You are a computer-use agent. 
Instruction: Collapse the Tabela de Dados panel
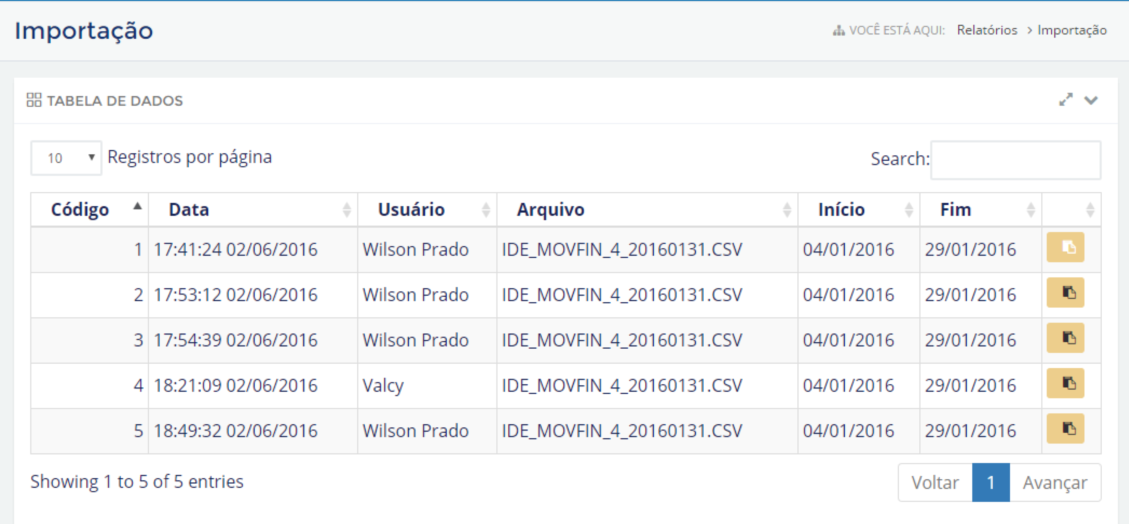pyautogui.click(x=1092, y=101)
